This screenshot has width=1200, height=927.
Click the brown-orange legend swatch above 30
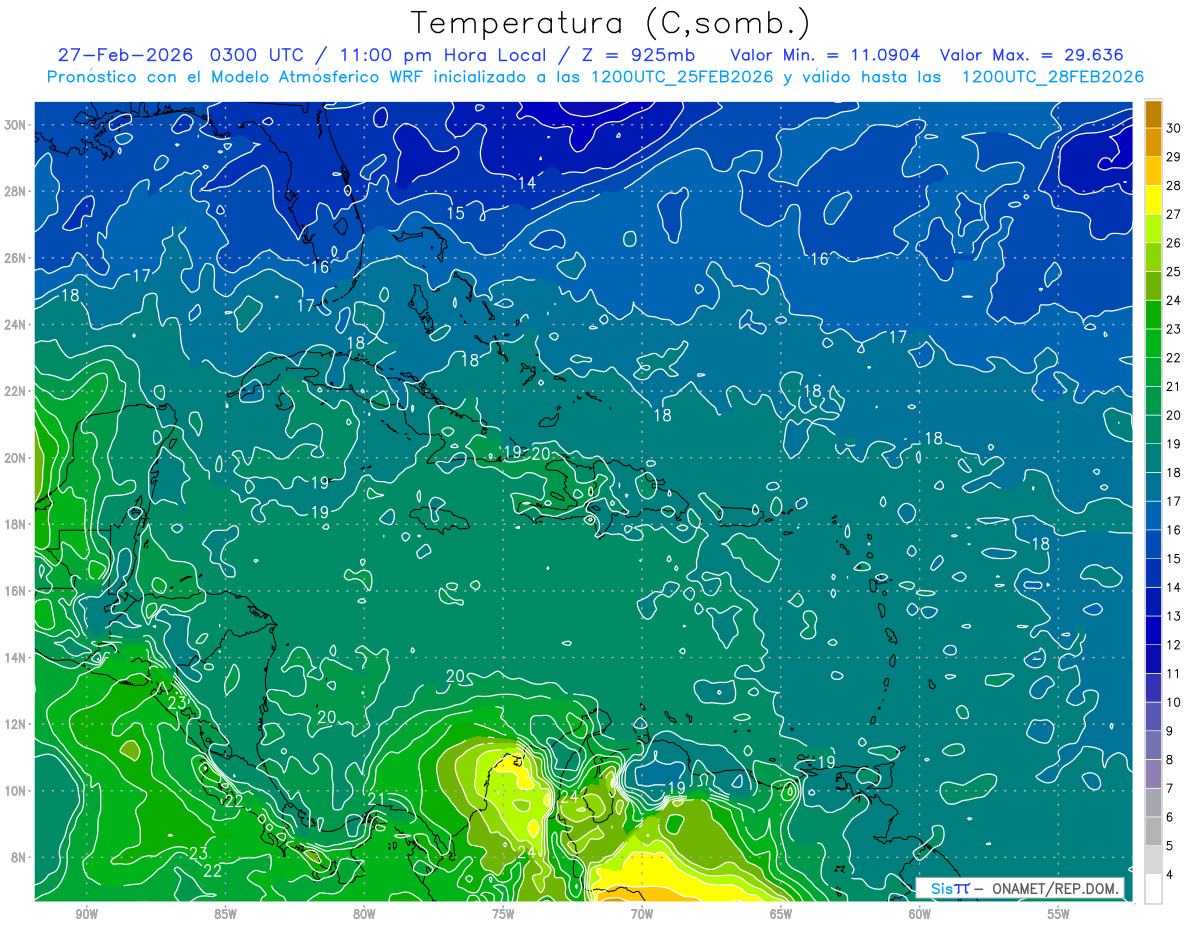[x=1153, y=114]
